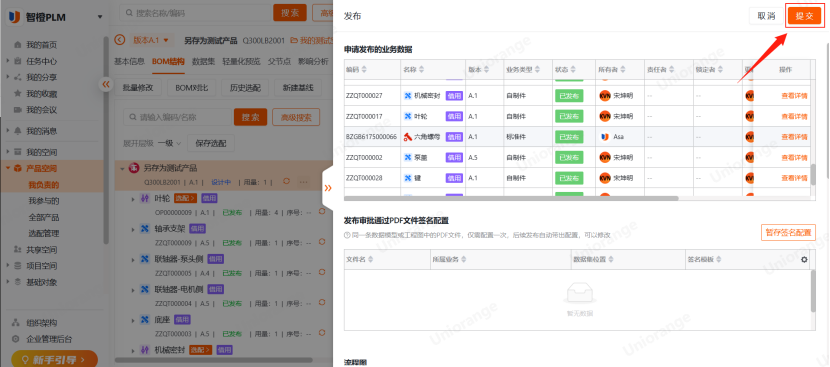Switch to the 数据集 tab
The width and height of the screenshot is (830, 367).
(204, 61)
